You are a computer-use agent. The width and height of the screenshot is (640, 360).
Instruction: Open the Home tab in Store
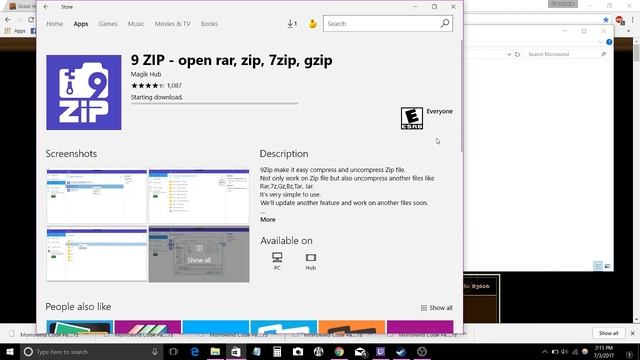(55, 24)
